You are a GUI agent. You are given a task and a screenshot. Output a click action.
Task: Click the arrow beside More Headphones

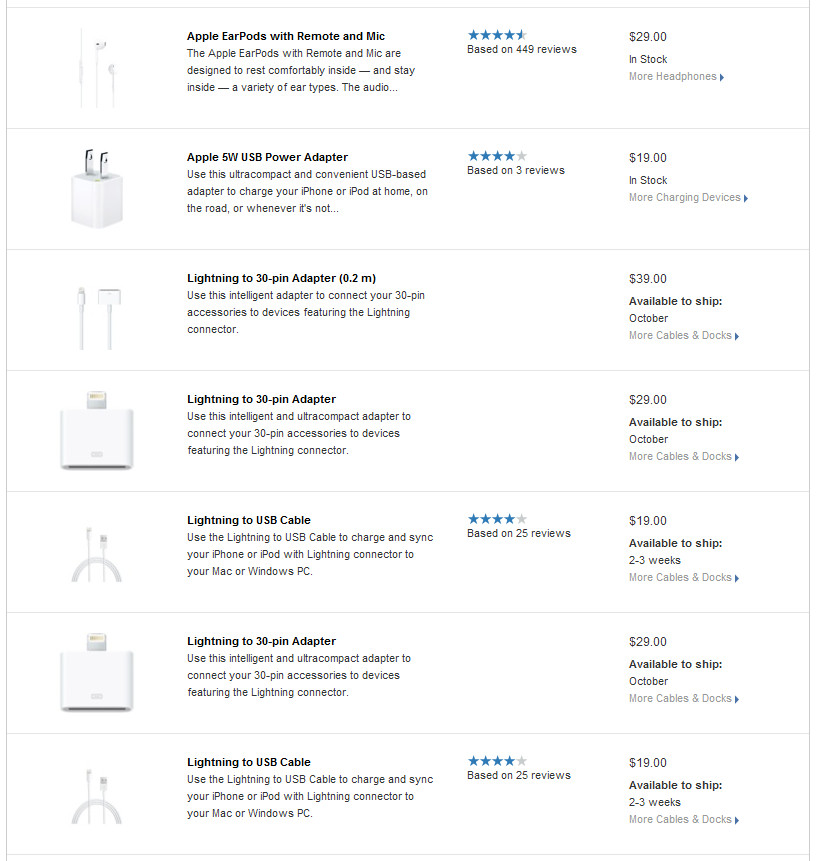coord(722,77)
